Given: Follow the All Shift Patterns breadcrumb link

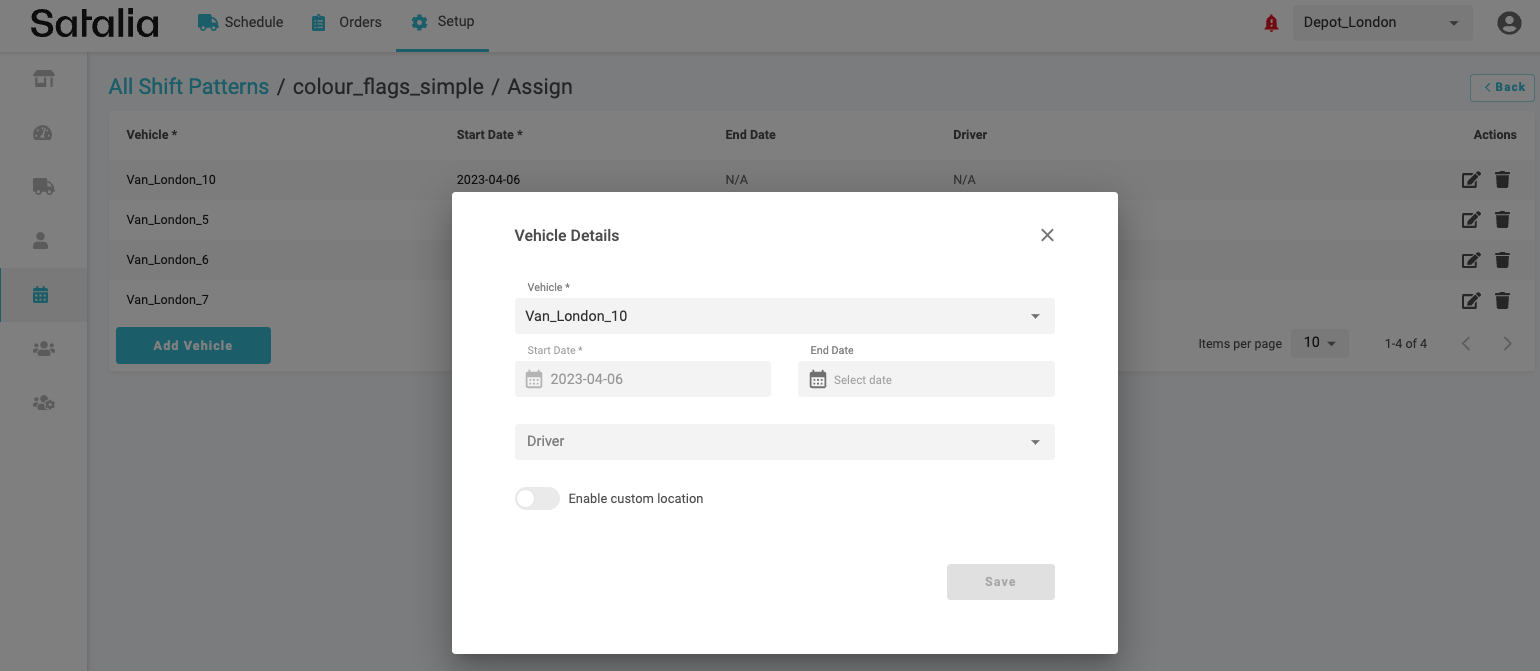Looking at the screenshot, I should point(188,87).
